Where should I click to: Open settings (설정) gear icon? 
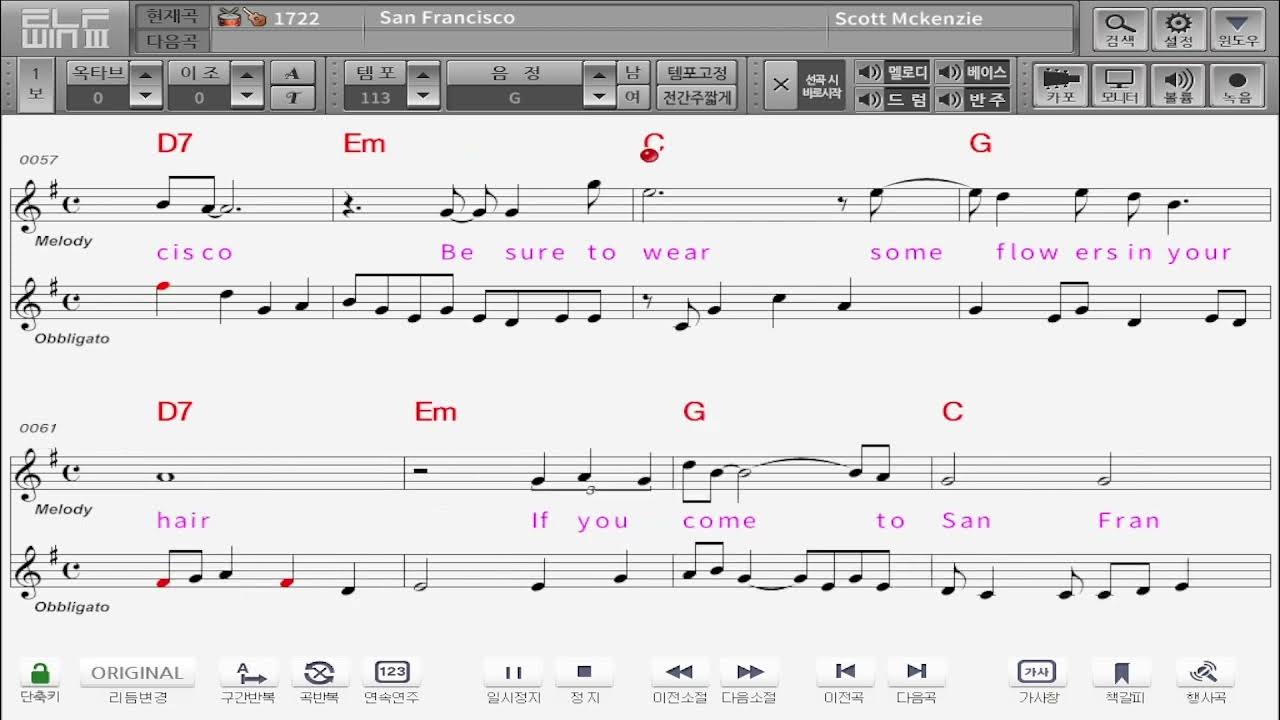[x=1179, y=29]
